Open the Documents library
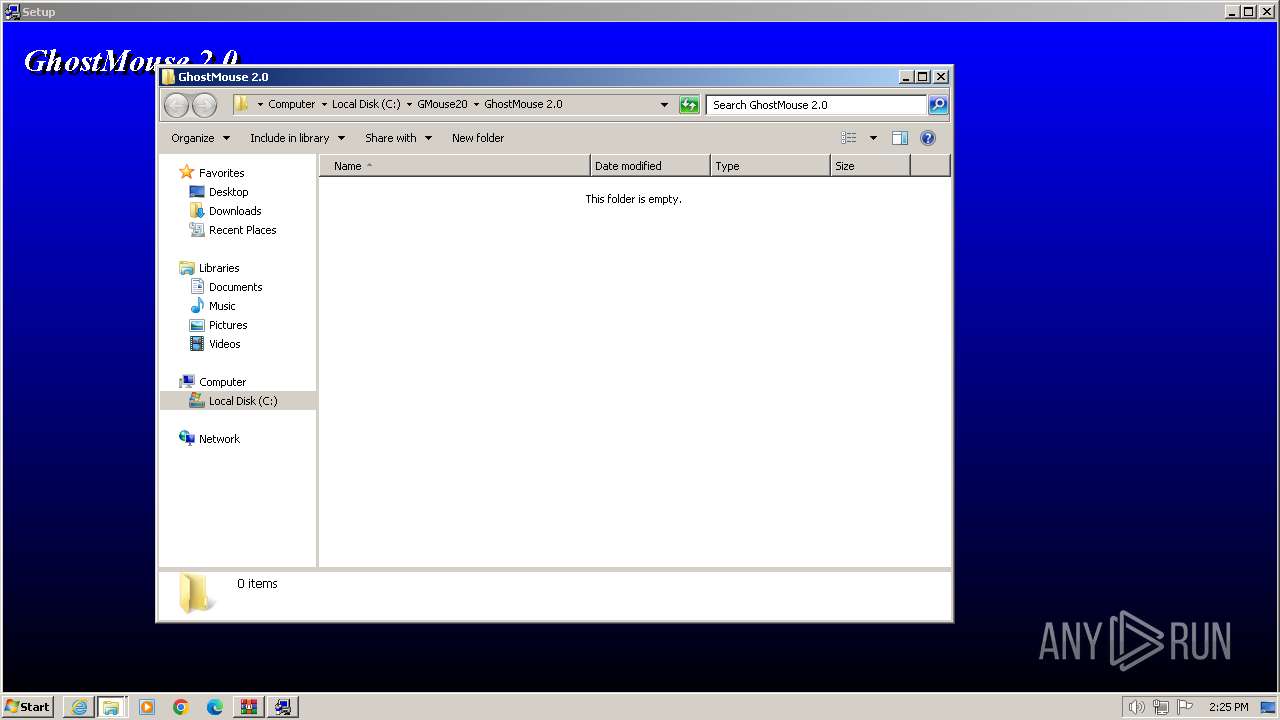This screenshot has width=1280, height=720. pyautogui.click(x=235, y=287)
